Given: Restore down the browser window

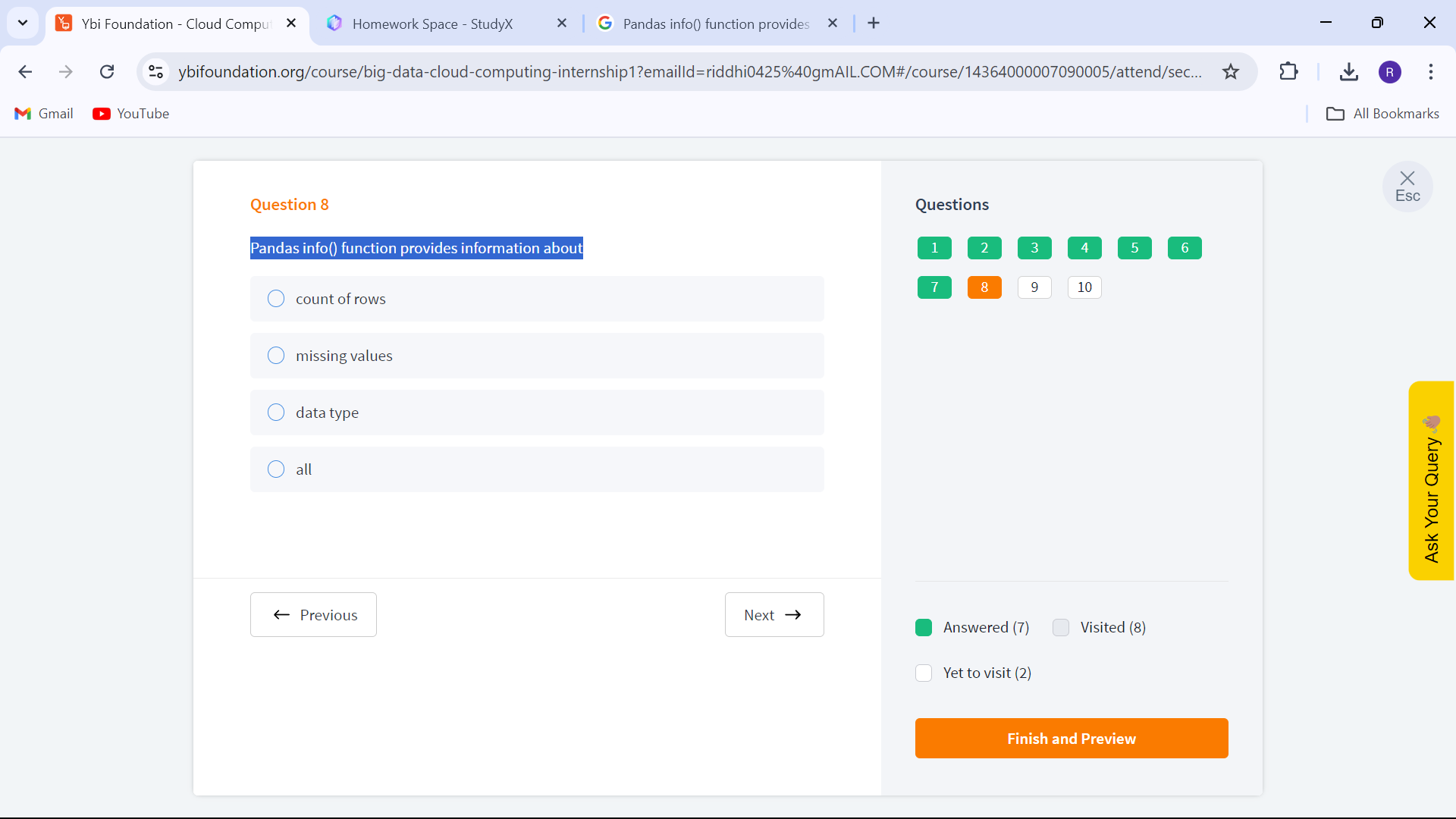Looking at the screenshot, I should (x=1377, y=23).
